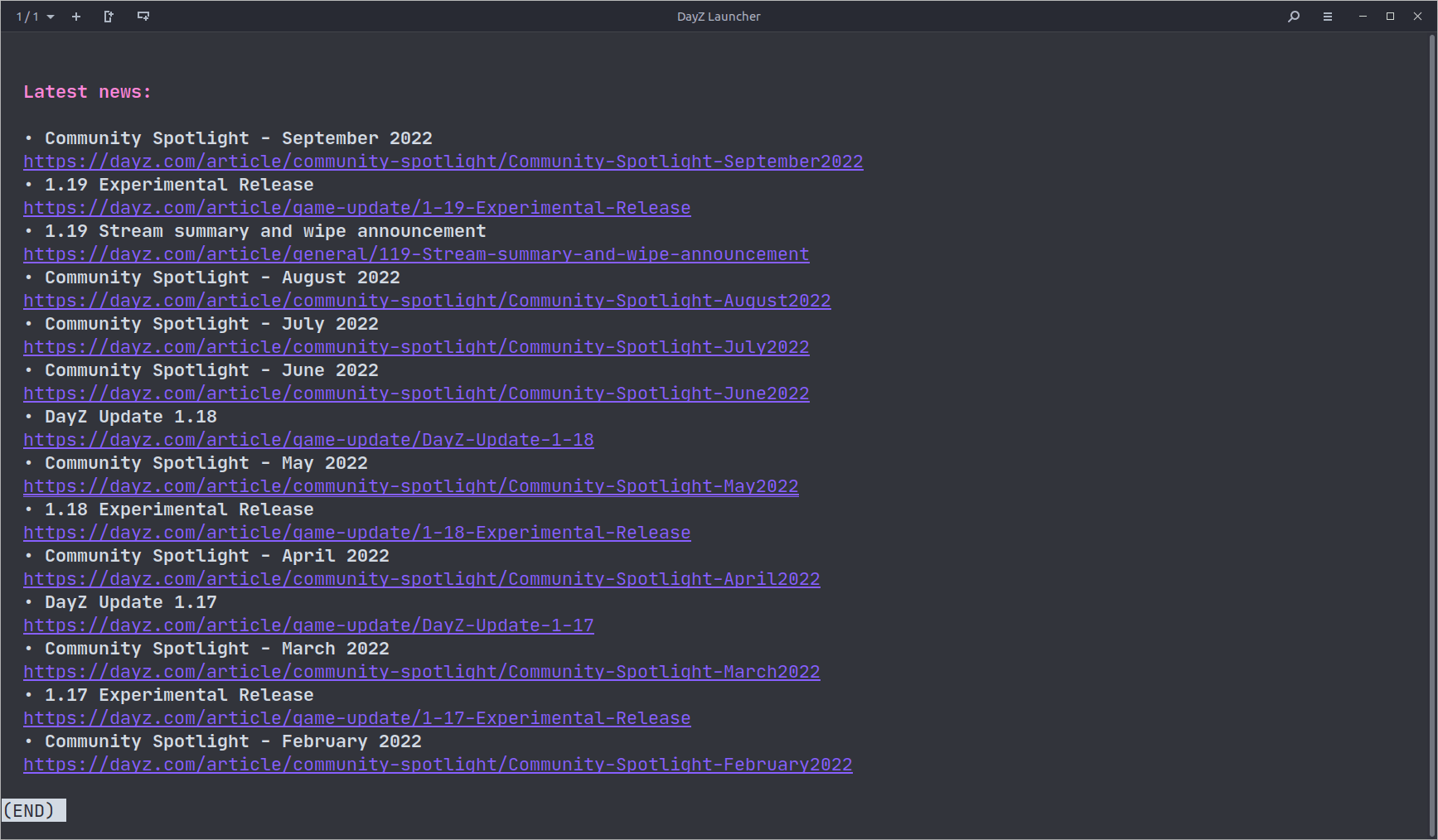The height and width of the screenshot is (840, 1438).
Task: Click 'Community Spotlight - February 2022' text
Action: tap(233, 741)
